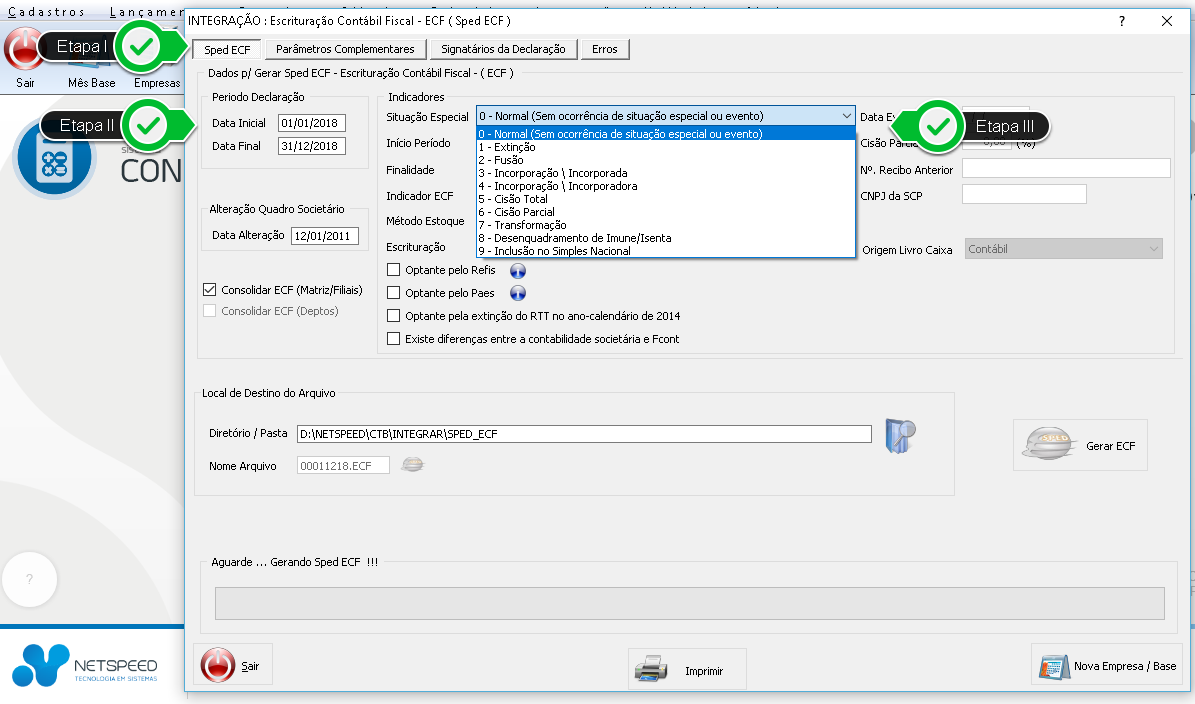Click the Data Inicial date field
The width and height of the screenshot is (1195, 704).
click(311, 123)
